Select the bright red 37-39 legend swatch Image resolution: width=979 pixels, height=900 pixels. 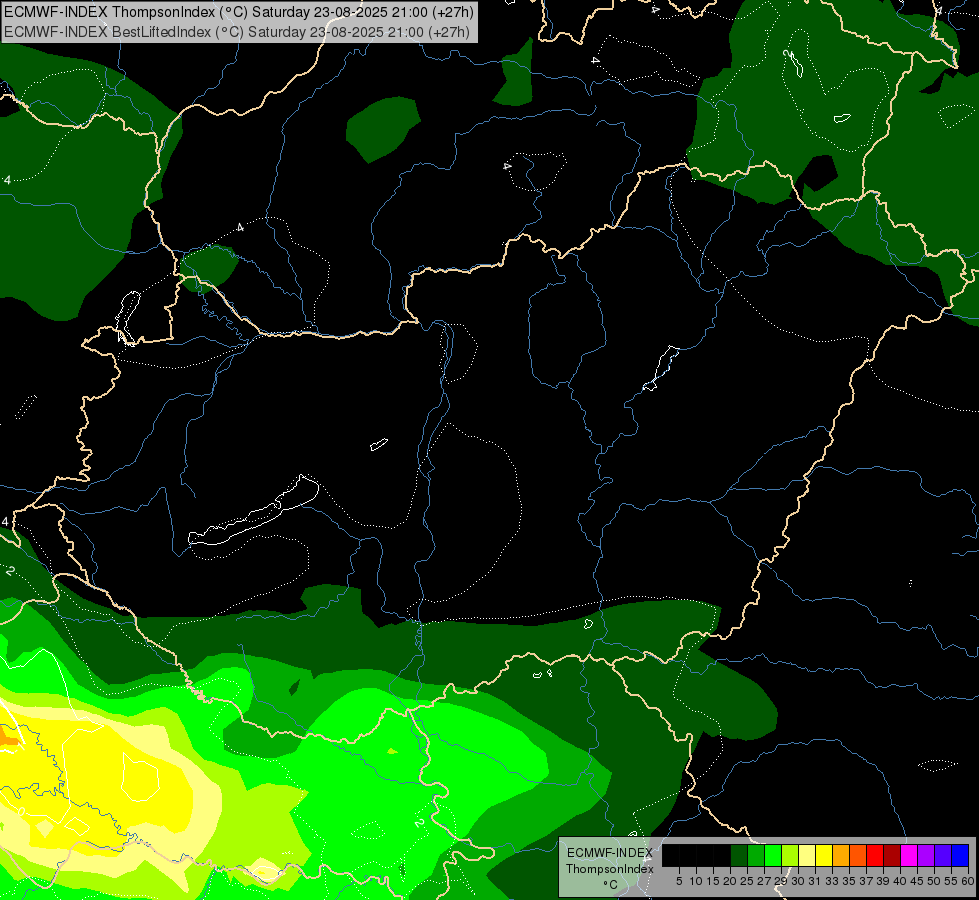tap(875, 855)
